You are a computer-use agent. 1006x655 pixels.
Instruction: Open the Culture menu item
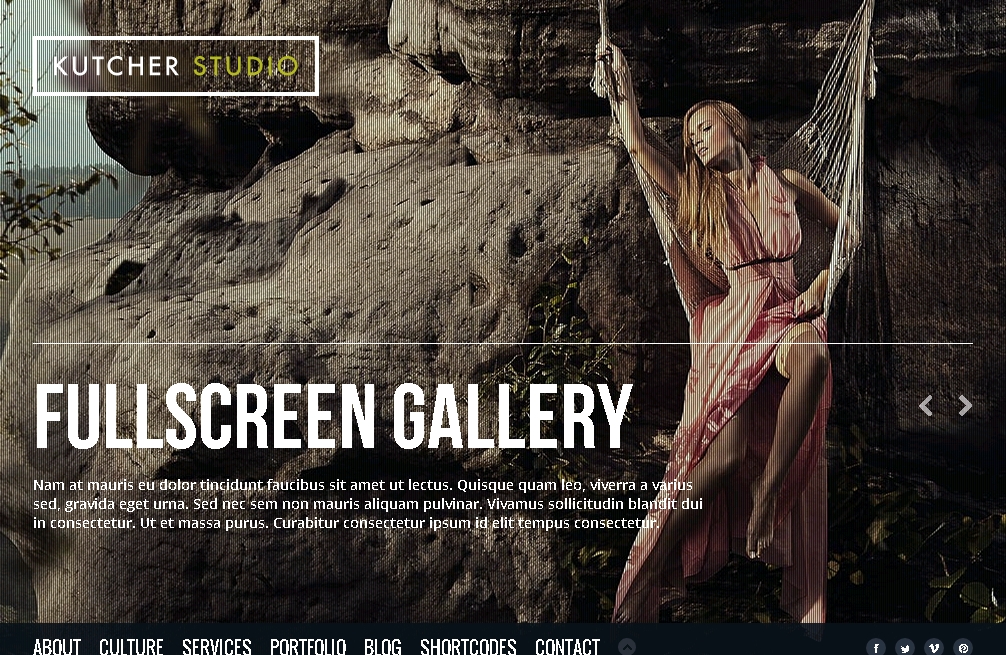point(131,646)
